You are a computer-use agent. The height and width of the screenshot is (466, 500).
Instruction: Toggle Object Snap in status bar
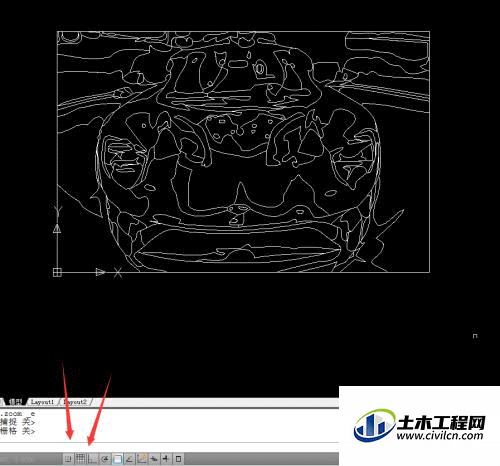[x=117, y=459]
